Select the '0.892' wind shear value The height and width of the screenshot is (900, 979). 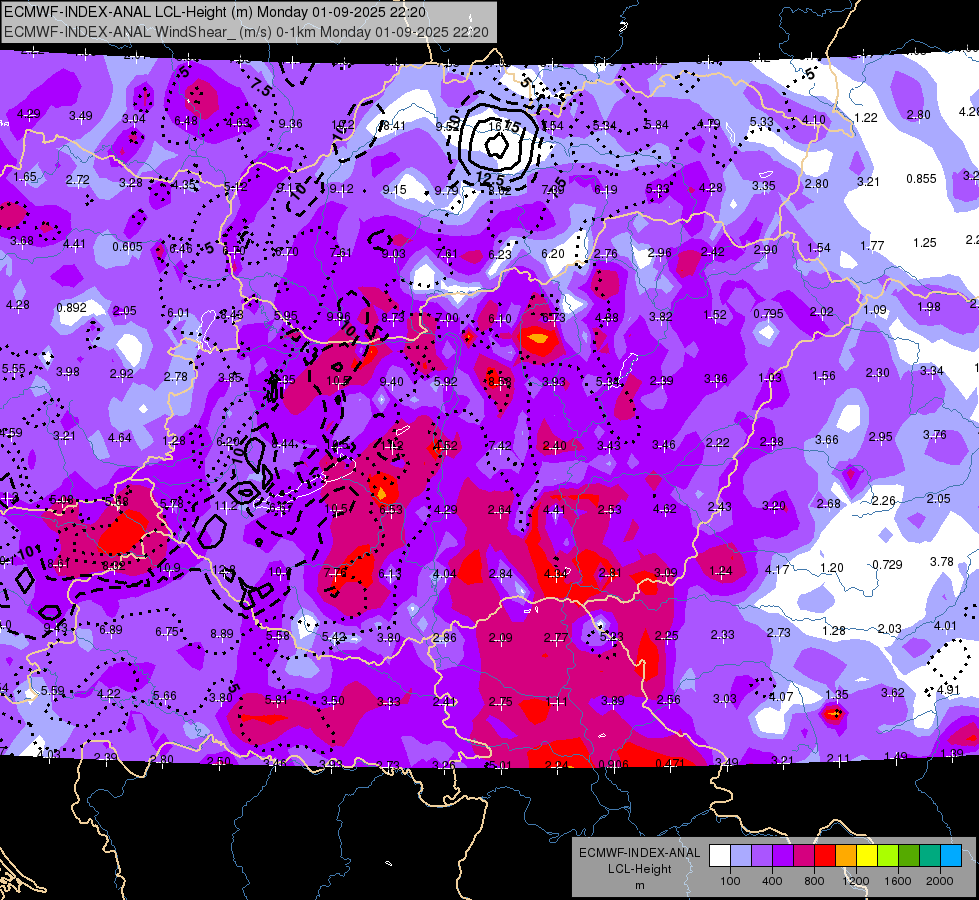point(71,308)
